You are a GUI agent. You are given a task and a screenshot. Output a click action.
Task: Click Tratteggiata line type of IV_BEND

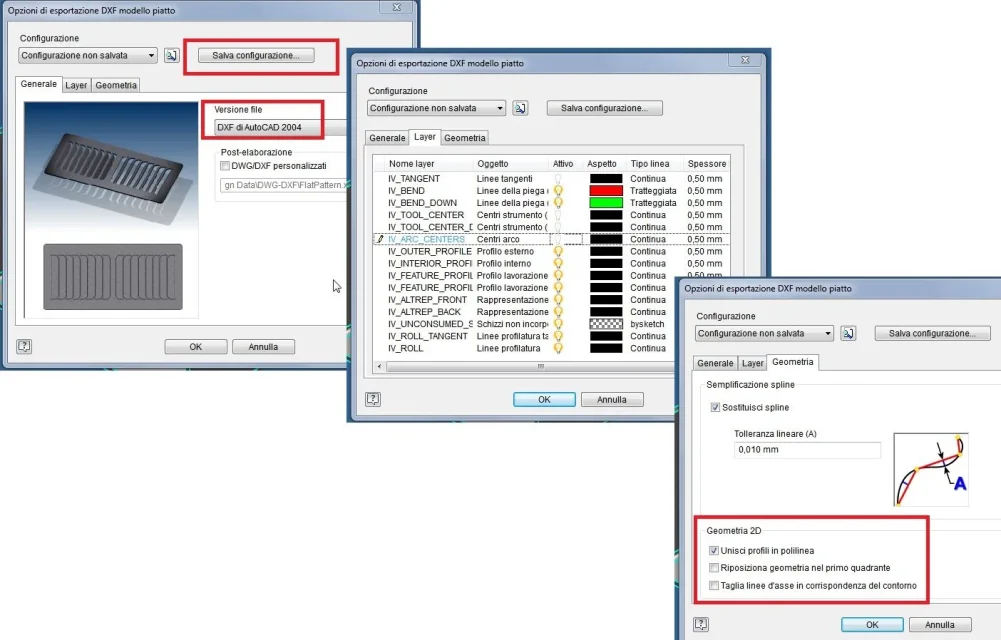[x=653, y=191]
